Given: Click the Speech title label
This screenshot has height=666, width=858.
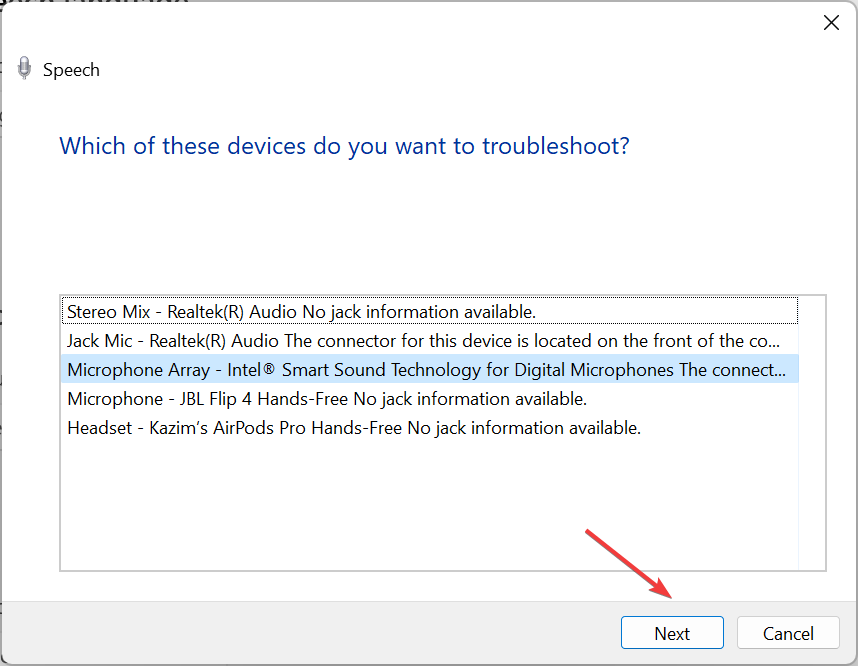Looking at the screenshot, I should 71,70.
